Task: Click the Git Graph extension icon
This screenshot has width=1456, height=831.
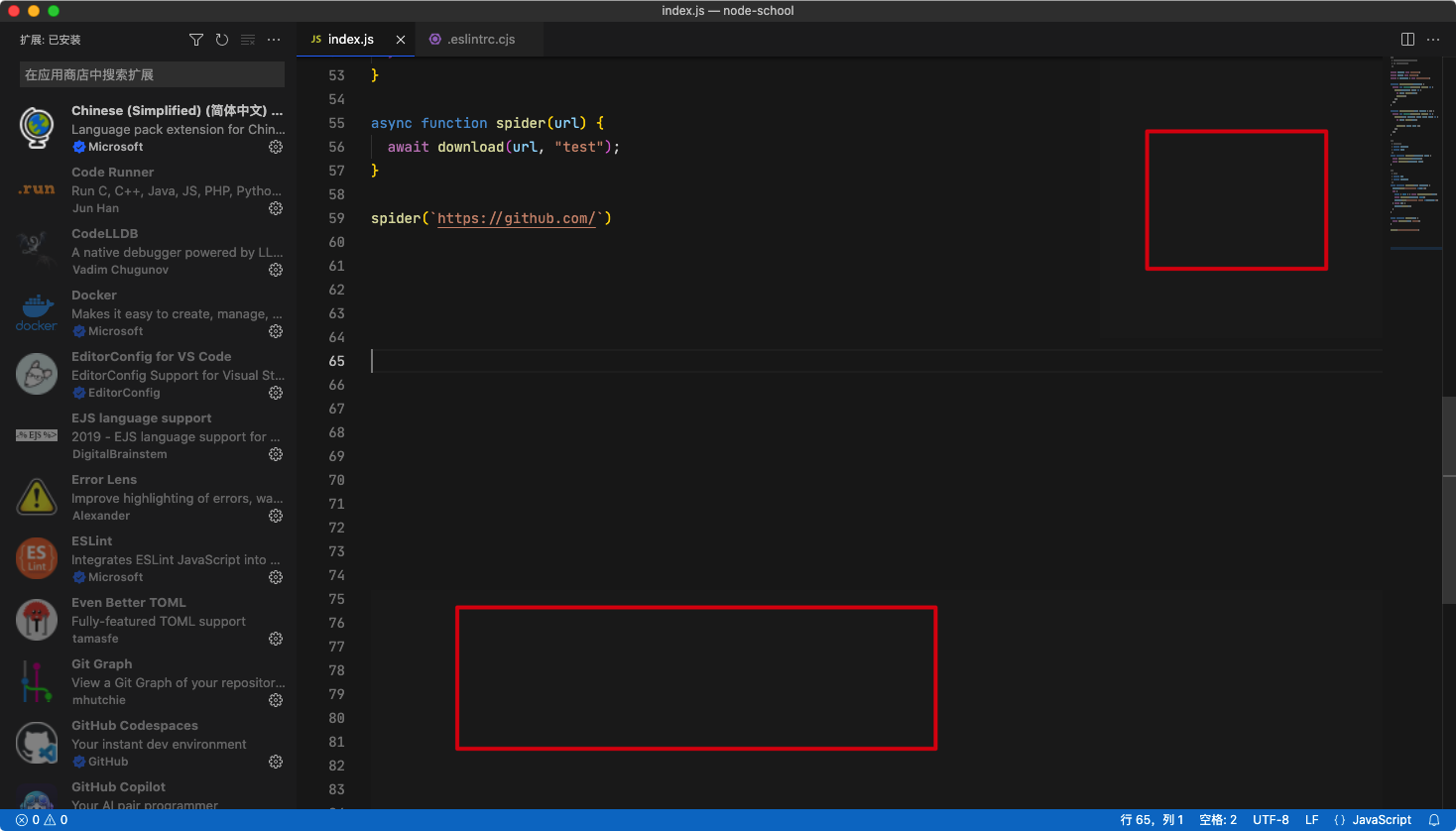Action: click(36, 681)
